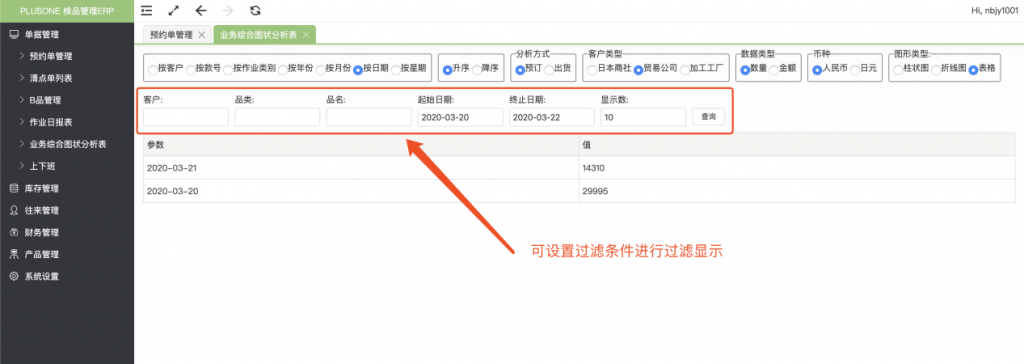Viewport: 1024px width, 364px height.
Task: Expand 上下班 in sidebar
Action: 42,167
